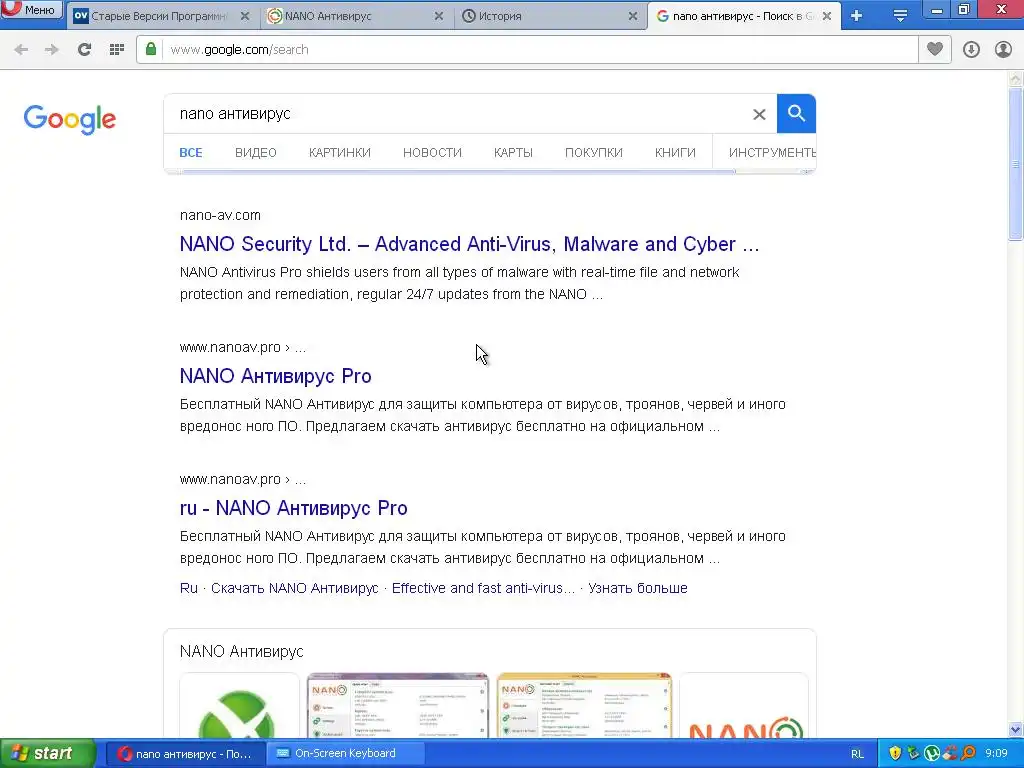The height and width of the screenshot is (768, 1024).
Task: Open the NANO Антивирус Pro result link
Action: click(x=276, y=376)
